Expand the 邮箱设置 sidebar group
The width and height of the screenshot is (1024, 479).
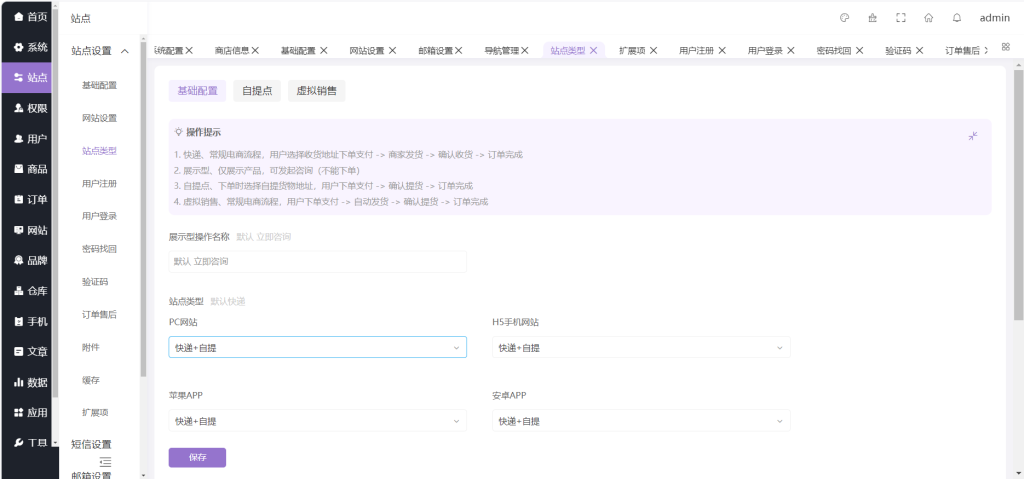click(91, 475)
